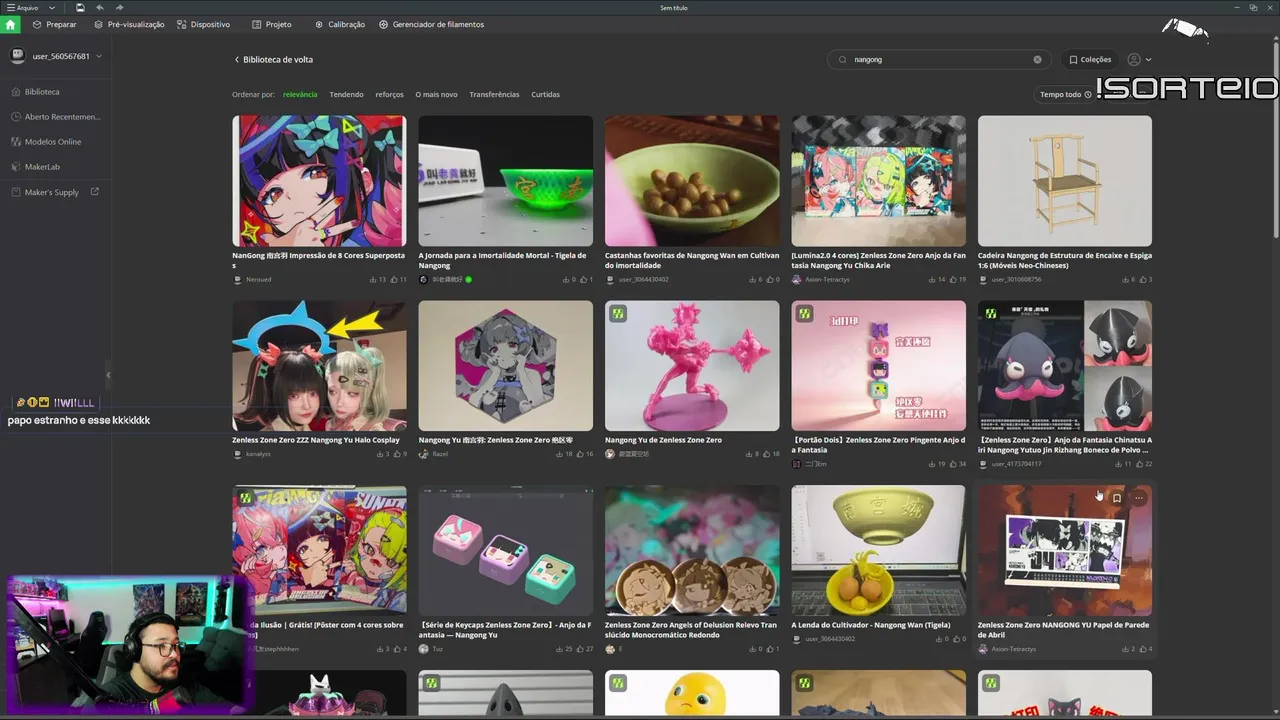Click like icon on Série de Keycaps card
Image resolution: width=1280 pixels, height=720 pixels.
click(580, 649)
